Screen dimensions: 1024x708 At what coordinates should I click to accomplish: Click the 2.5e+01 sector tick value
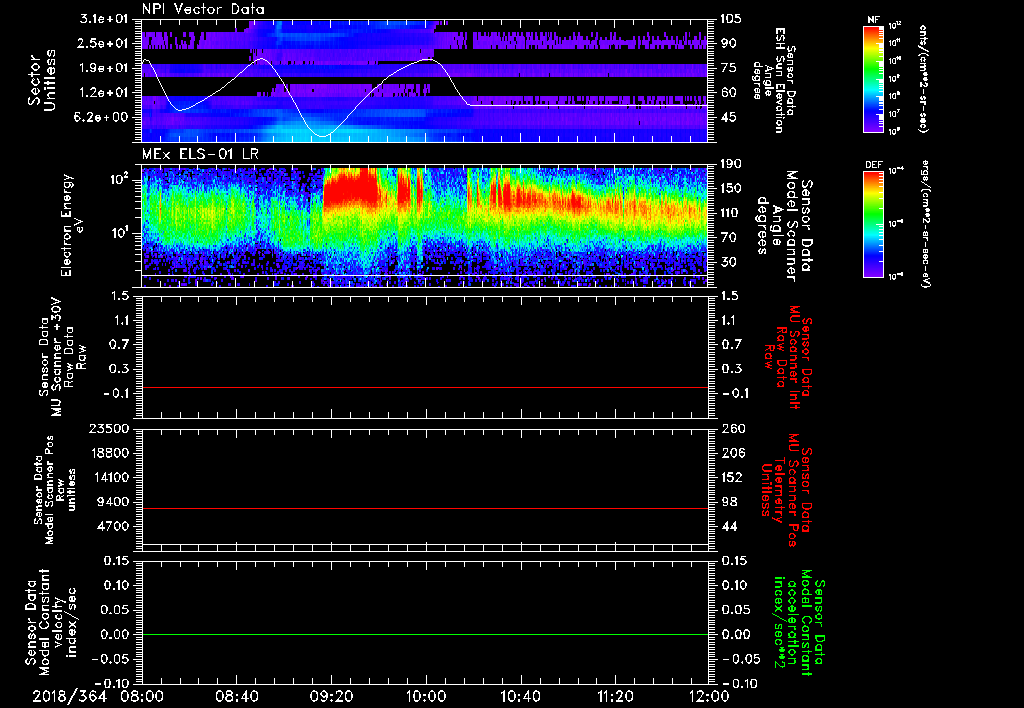104,43
